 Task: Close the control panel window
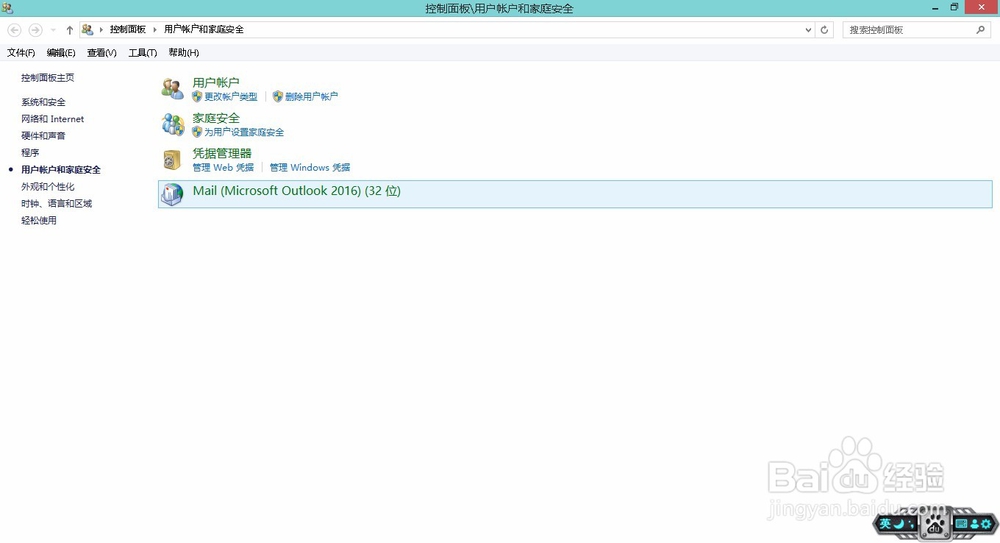[x=982, y=7]
